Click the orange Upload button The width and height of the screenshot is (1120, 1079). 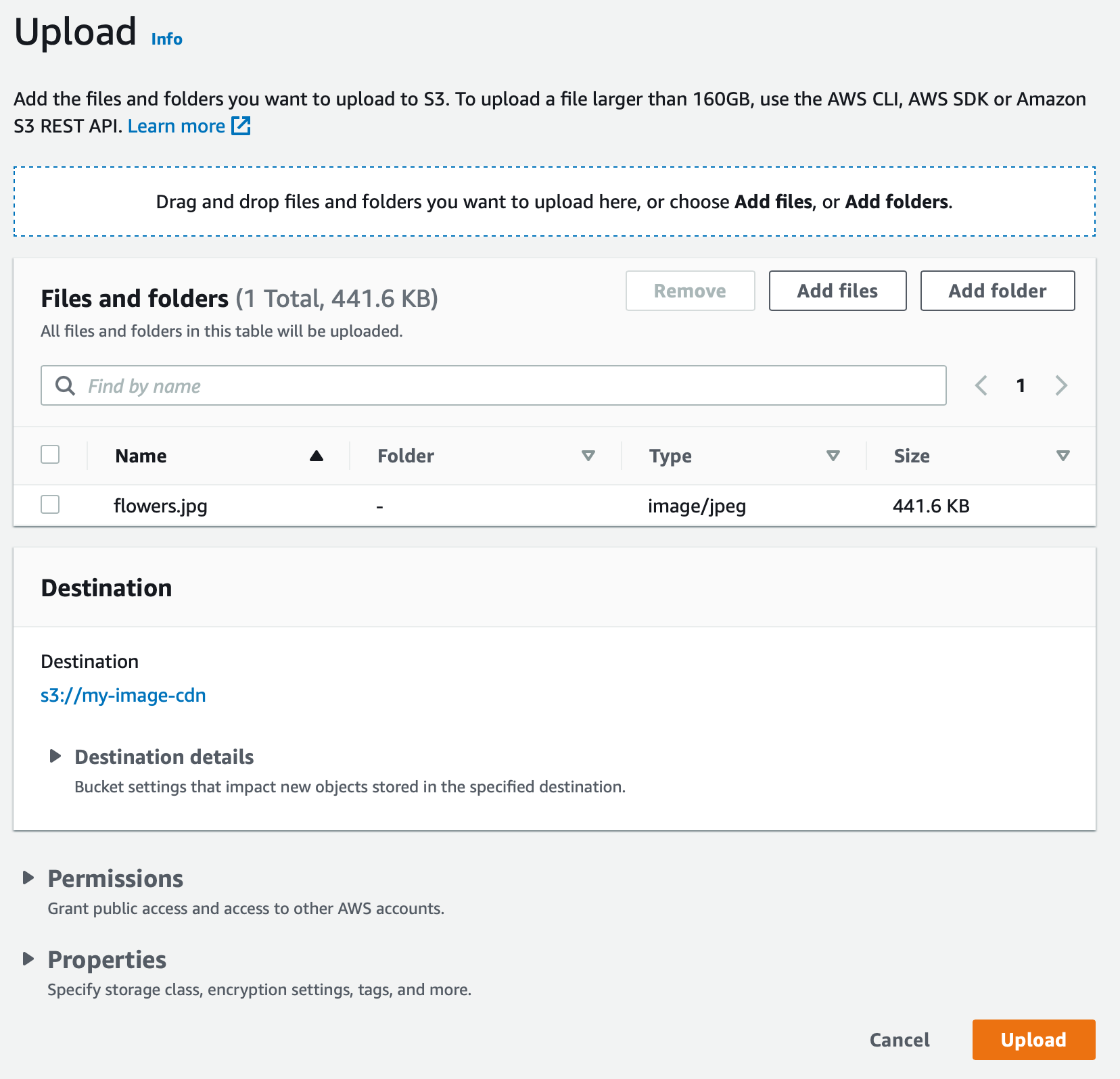point(1033,1040)
